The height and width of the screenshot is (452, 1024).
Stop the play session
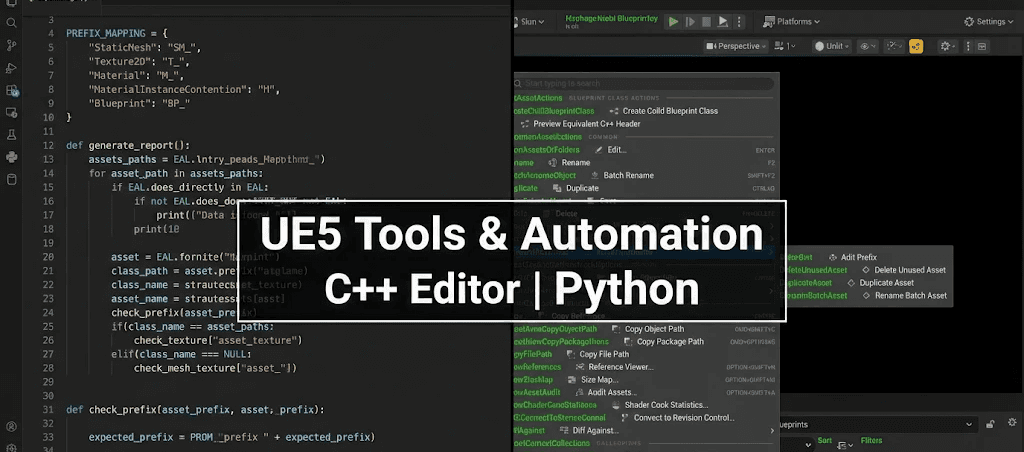coord(706,22)
